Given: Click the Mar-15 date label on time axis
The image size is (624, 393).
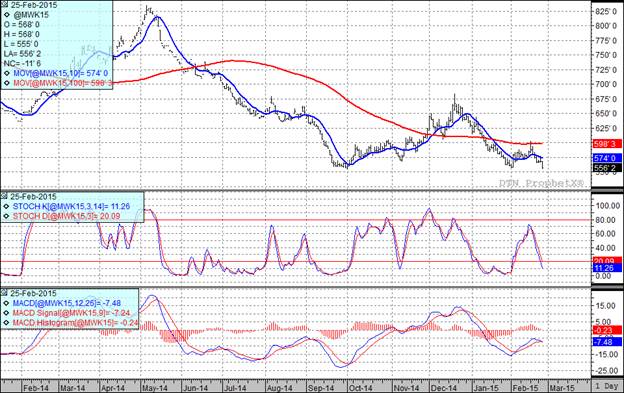Looking at the screenshot, I should [562, 388].
